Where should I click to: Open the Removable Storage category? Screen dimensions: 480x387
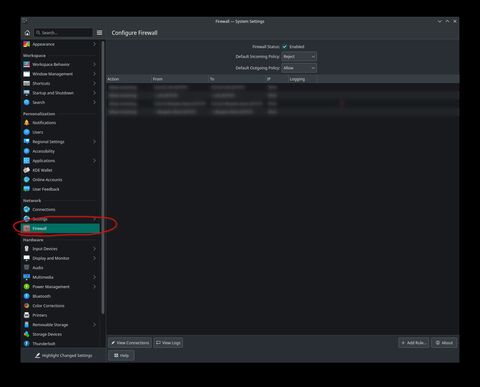pos(60,325)
